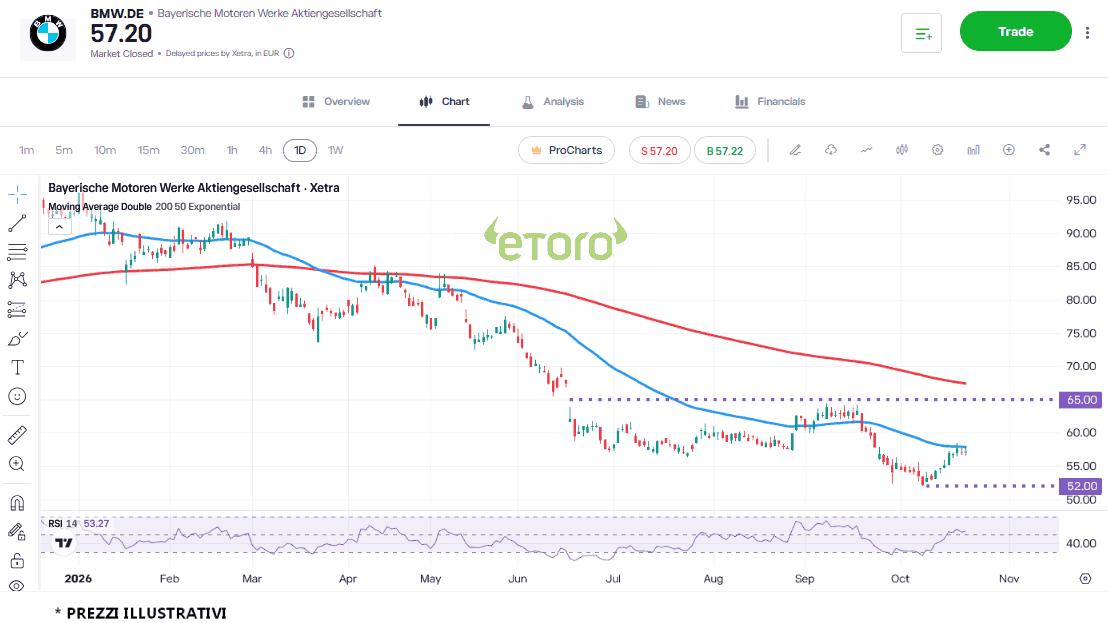
Task: Open the Fibonacci retracement tools
Action: point(18,251)
